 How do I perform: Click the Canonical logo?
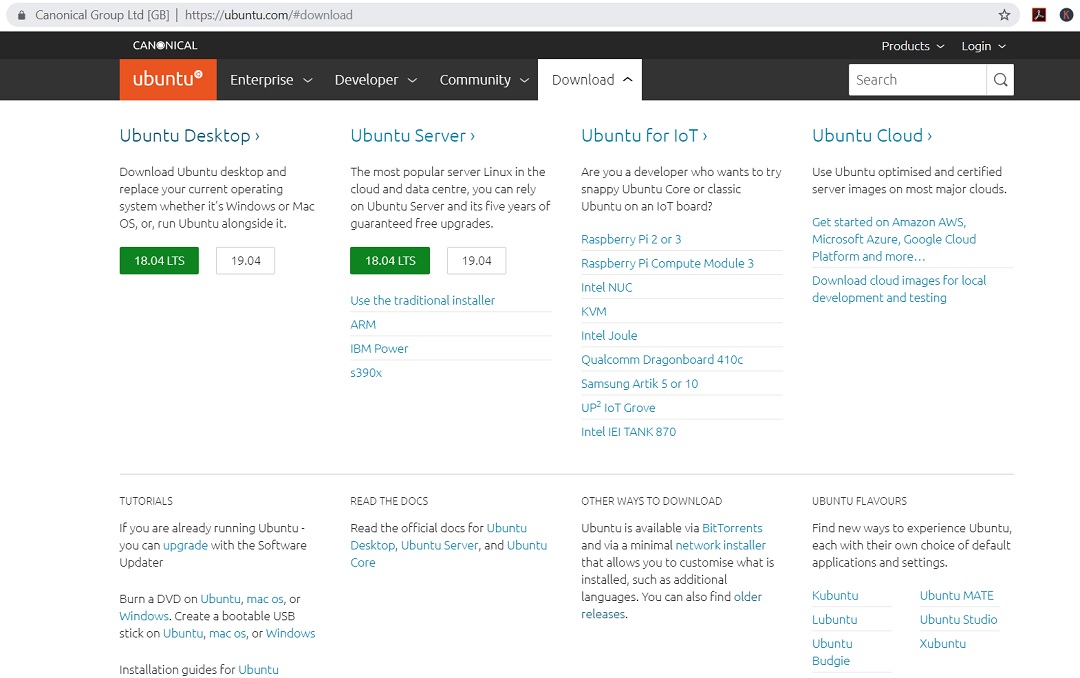tap(165, 45)
